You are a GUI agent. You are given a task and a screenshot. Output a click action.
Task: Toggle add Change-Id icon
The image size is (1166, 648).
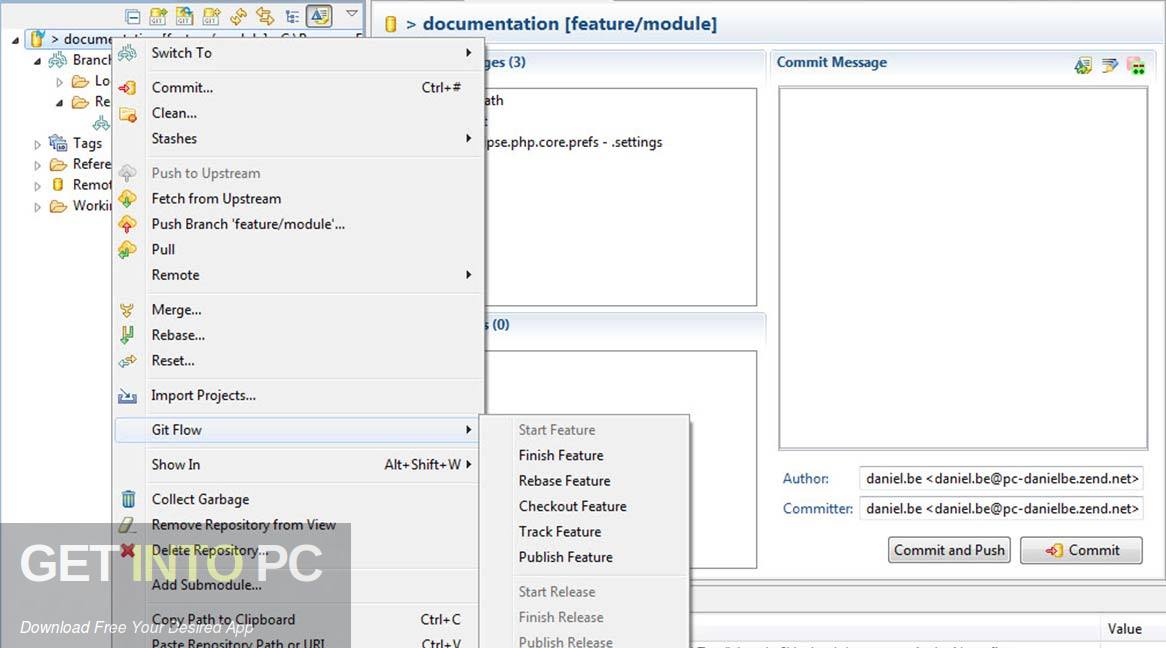click(1136, 65)
